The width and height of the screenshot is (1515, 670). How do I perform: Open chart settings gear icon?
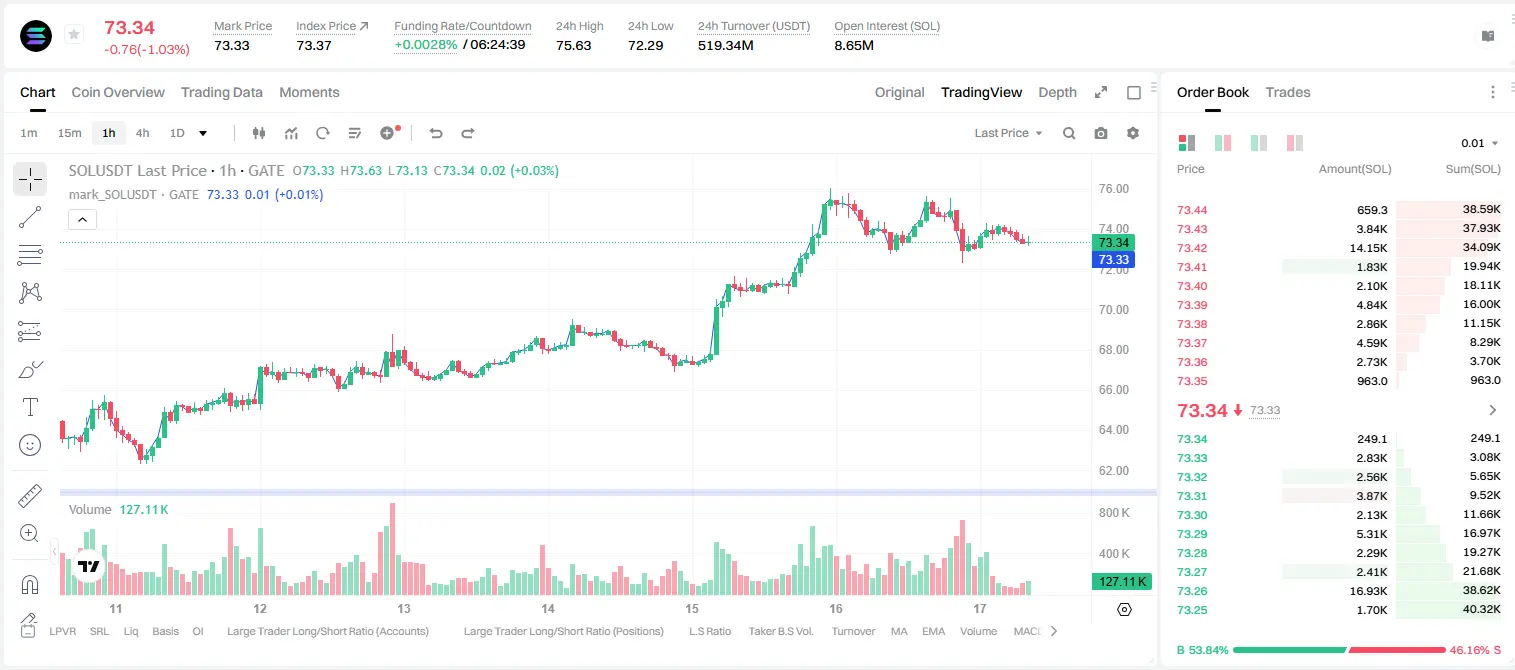click(1133, 133)
